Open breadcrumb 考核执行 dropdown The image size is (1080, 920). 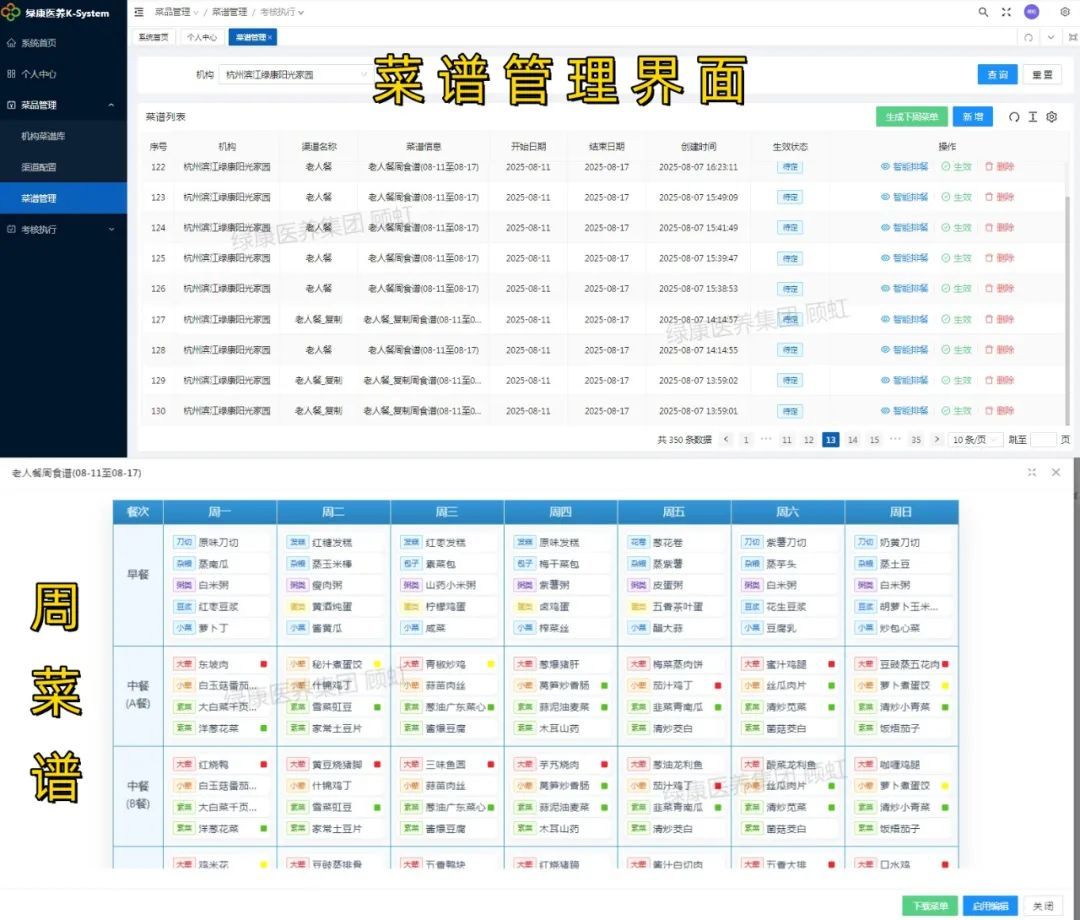(x=282, y=12)
